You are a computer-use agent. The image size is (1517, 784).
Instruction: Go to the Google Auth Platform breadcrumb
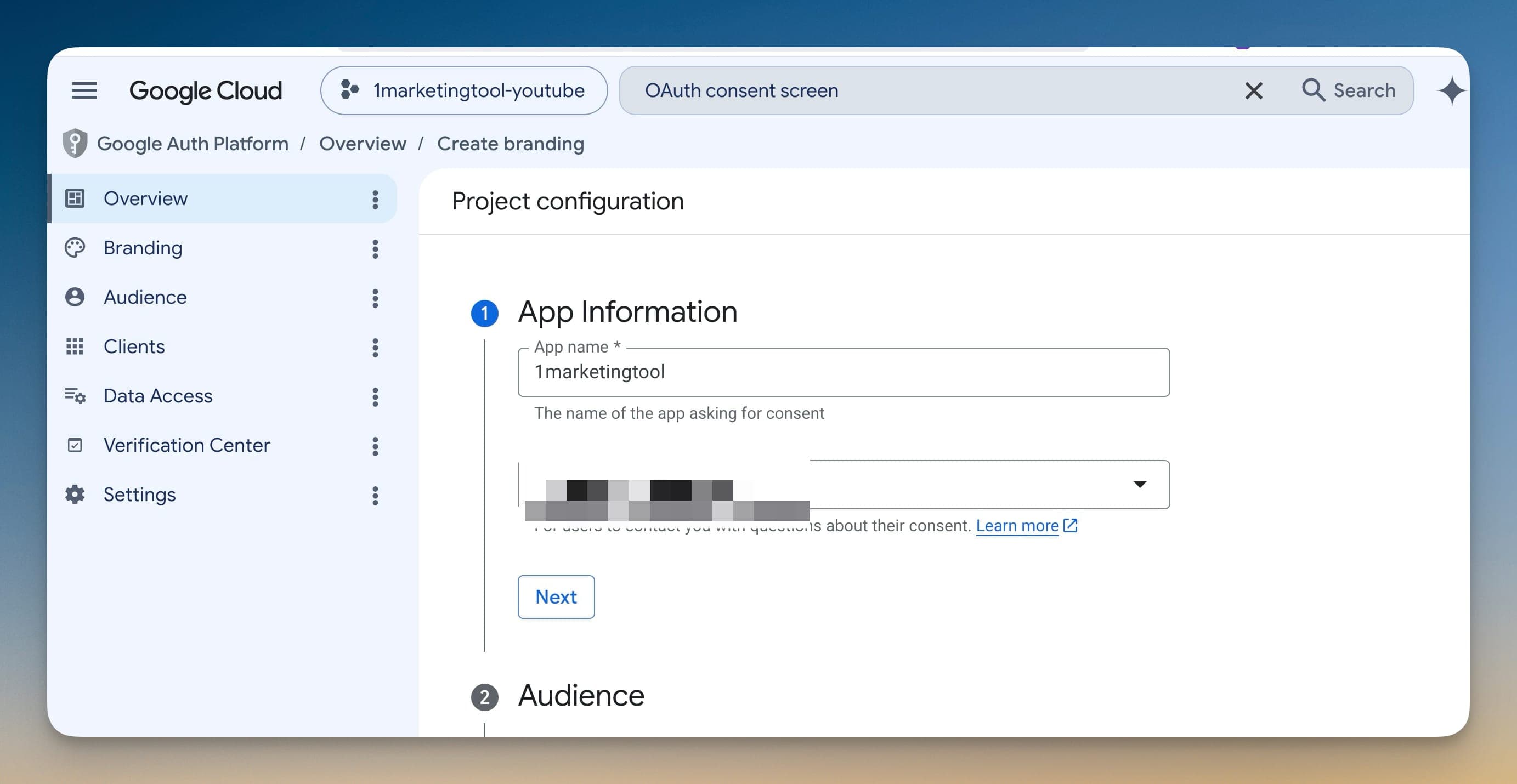[193, 144]
